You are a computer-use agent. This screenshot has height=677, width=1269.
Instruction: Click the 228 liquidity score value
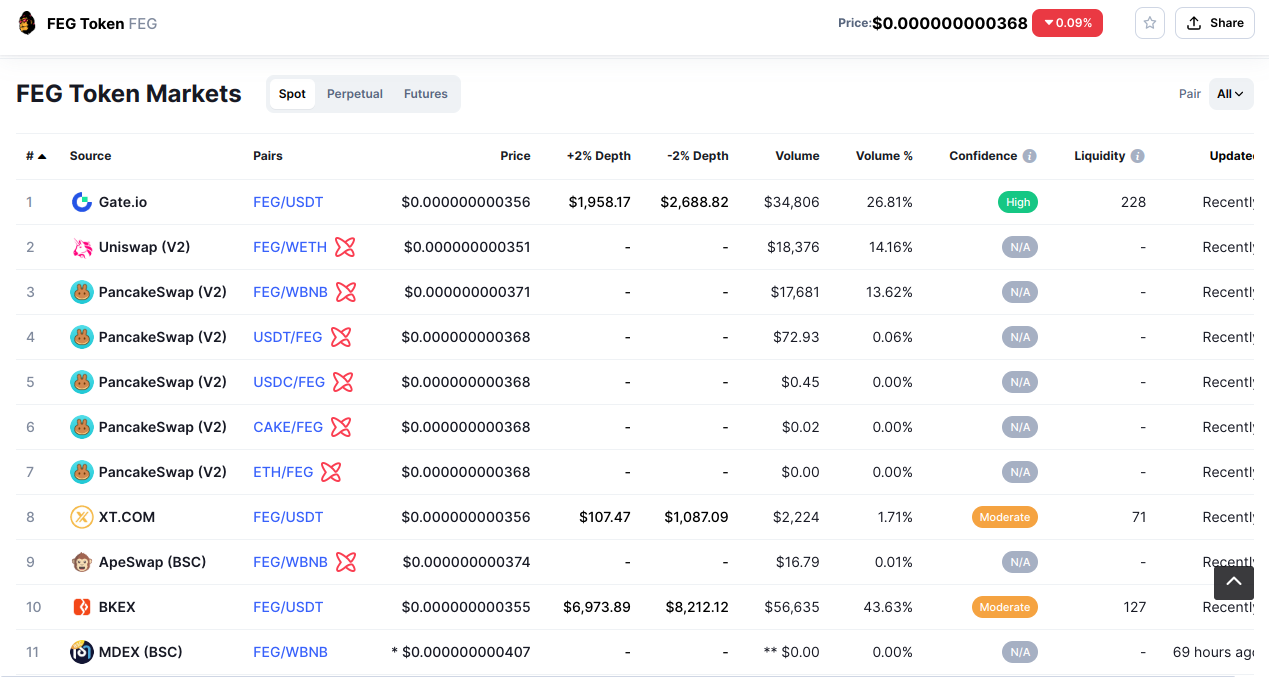pos(1133,202)
